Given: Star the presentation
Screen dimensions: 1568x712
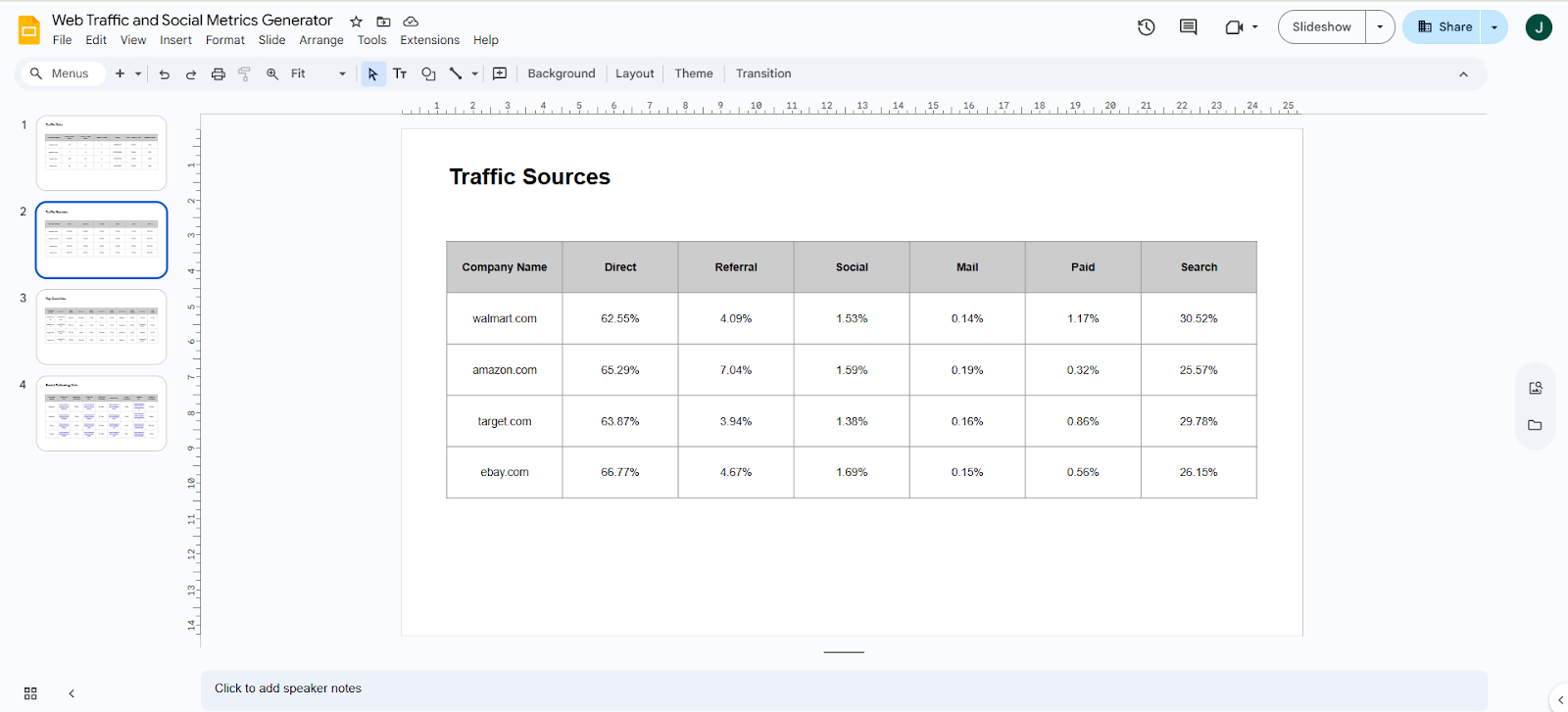Looking at the screenshot, I should (x=356, y=22).
